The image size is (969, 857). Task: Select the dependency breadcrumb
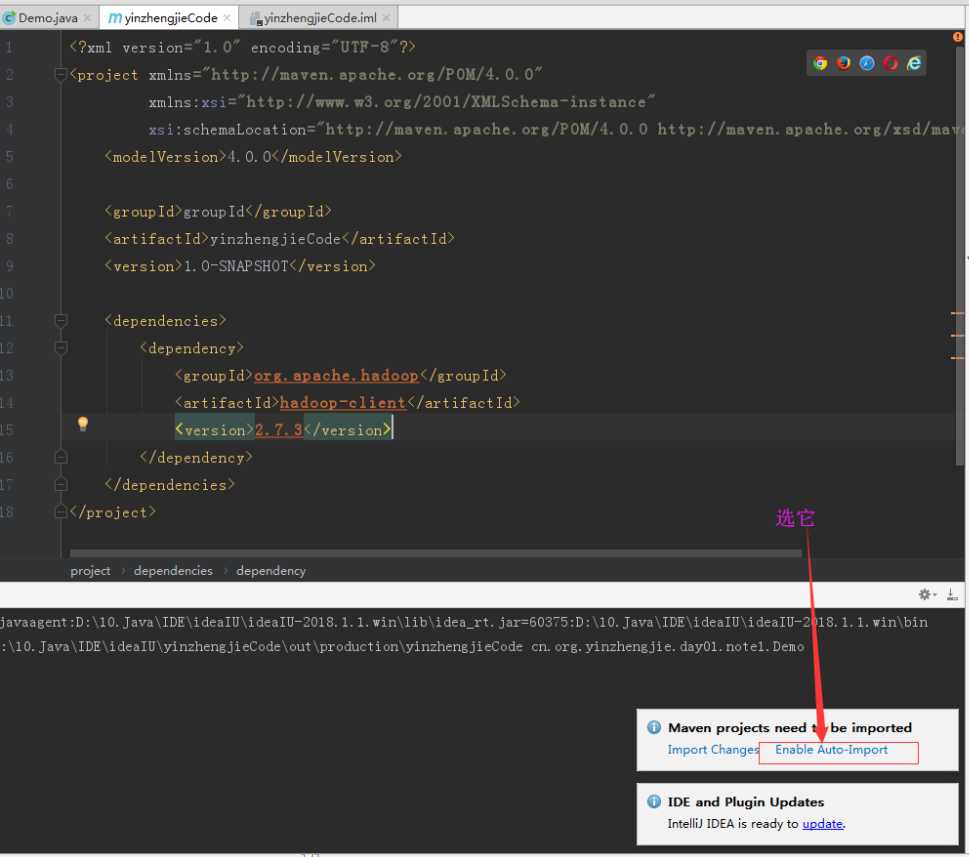click(271, 571)
